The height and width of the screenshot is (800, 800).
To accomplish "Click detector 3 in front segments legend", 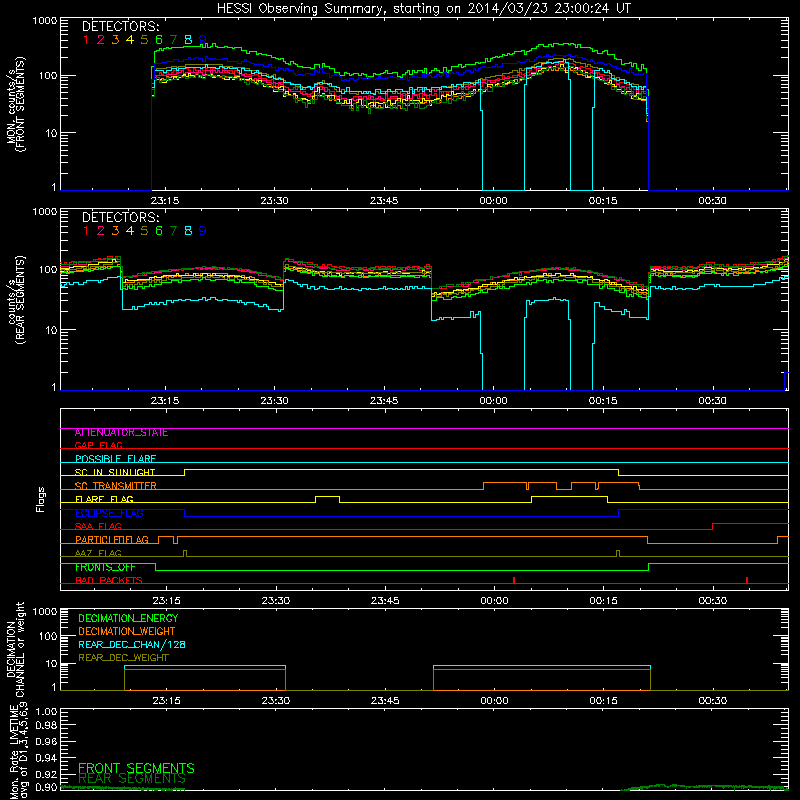I will pos(115,40).
